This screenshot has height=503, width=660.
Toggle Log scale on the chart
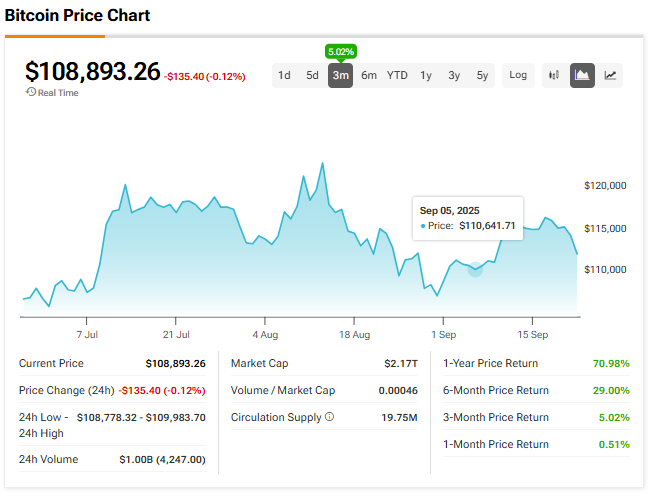tap(518, 75)
